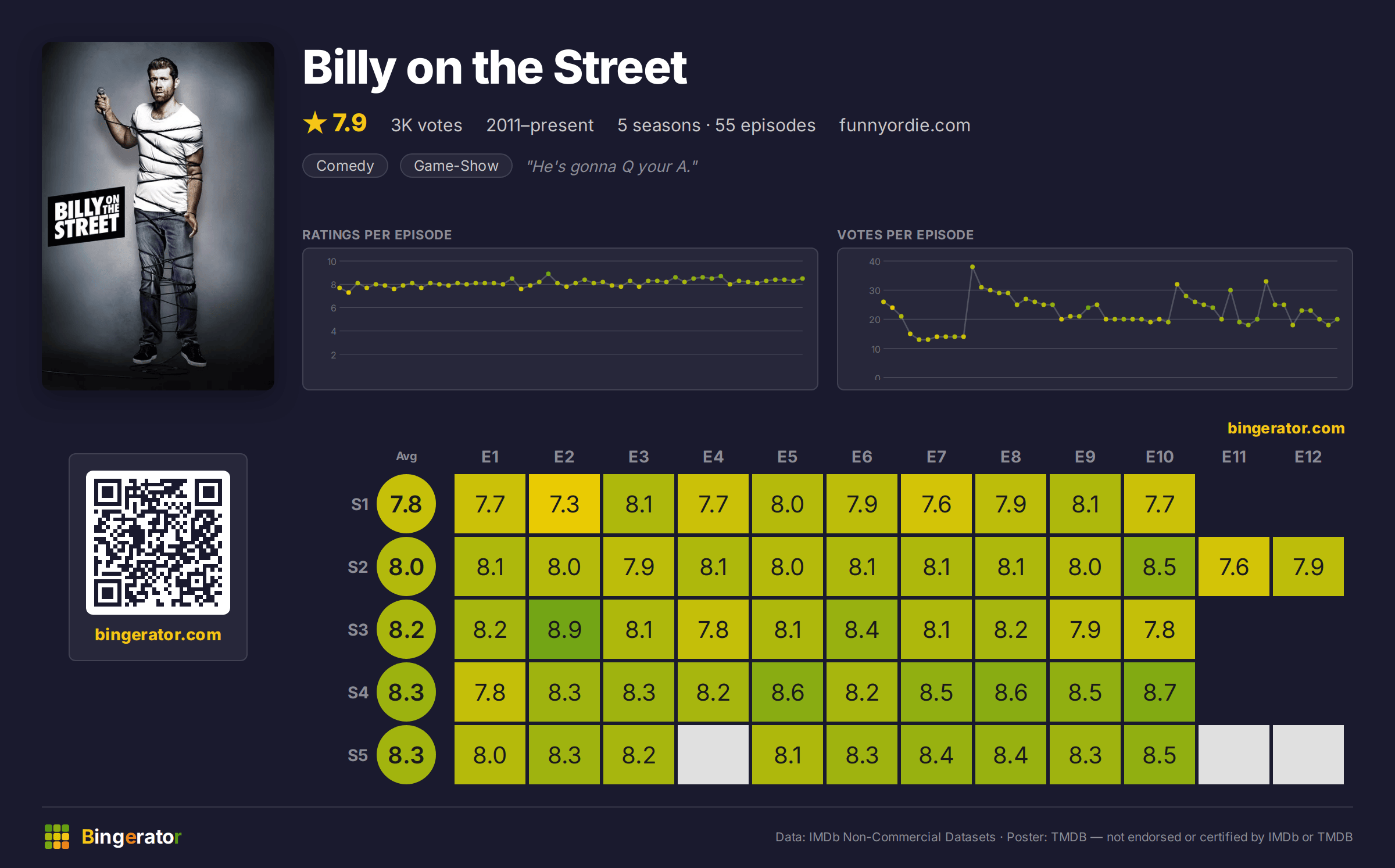The height and width of the screenshot is (868, 1395).
Task: Select the Game-Show genre tag
Action: 456,166
